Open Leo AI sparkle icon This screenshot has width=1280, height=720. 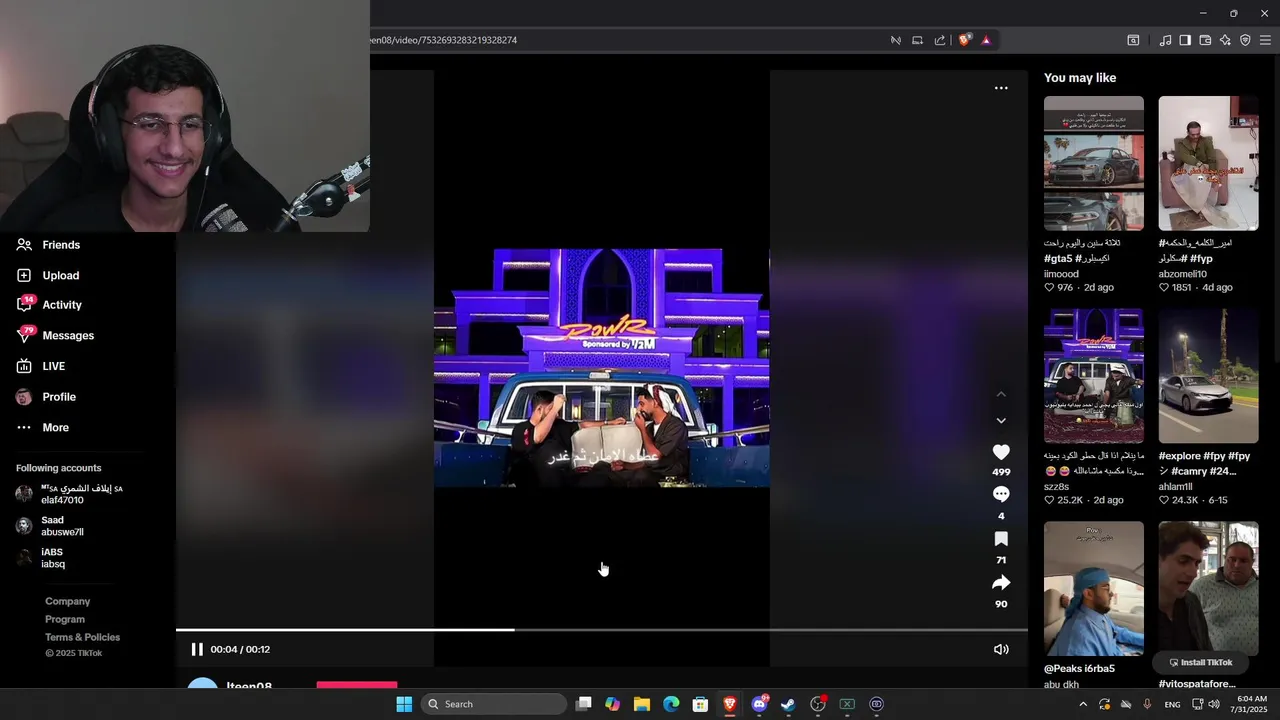click(1225, 40)
